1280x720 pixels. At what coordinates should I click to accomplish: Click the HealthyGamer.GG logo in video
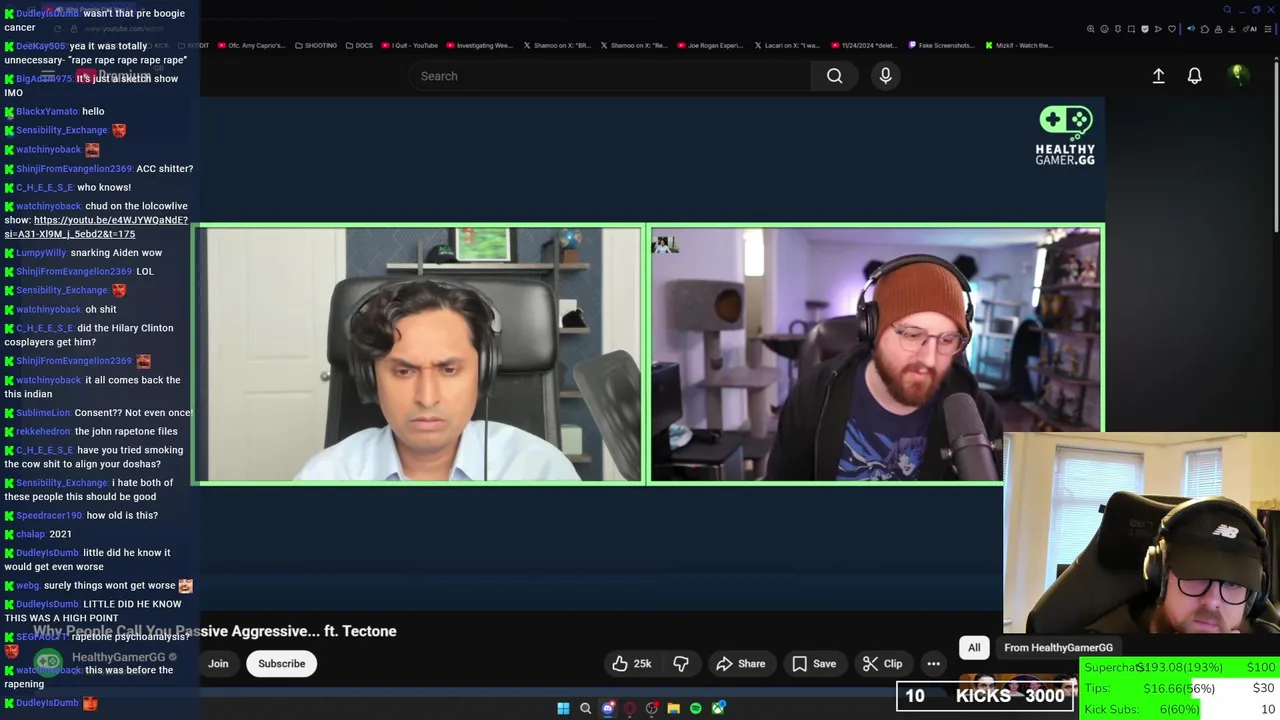1065,135
